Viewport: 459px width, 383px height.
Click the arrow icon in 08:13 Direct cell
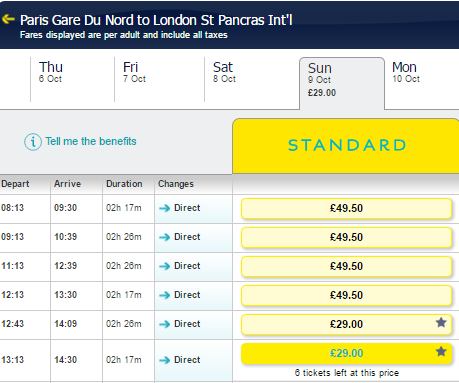[x=164, y=208]
